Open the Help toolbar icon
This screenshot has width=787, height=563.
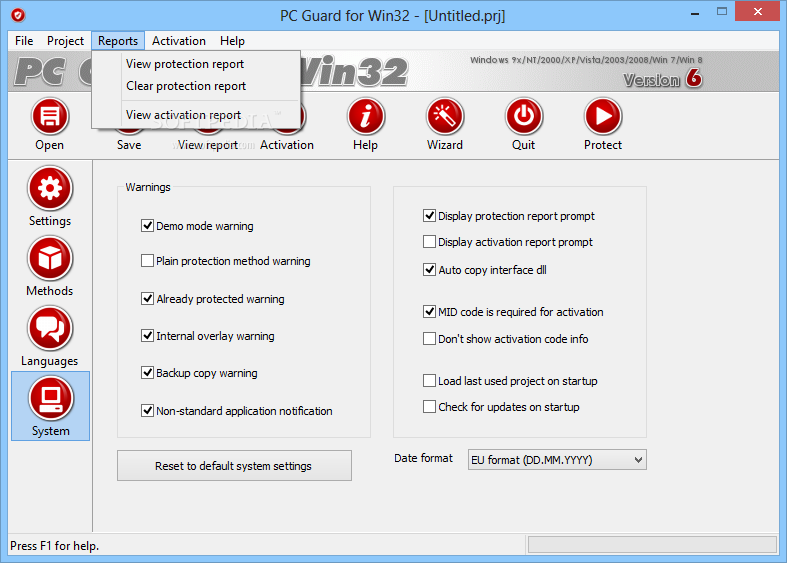pyautogui.click(x=365, y=116)
